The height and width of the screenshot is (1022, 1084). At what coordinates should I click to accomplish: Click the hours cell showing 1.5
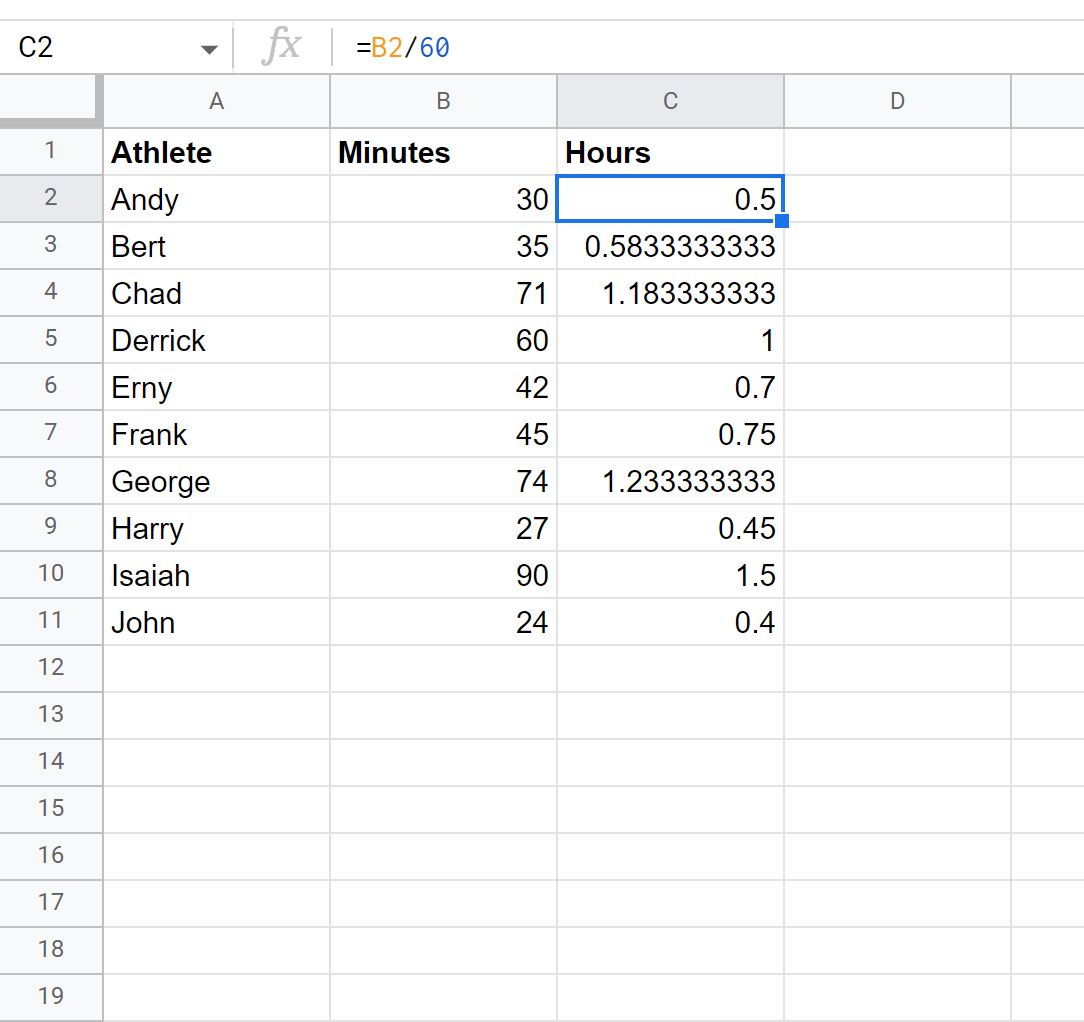pyautogui.click(x=670, y=575)
